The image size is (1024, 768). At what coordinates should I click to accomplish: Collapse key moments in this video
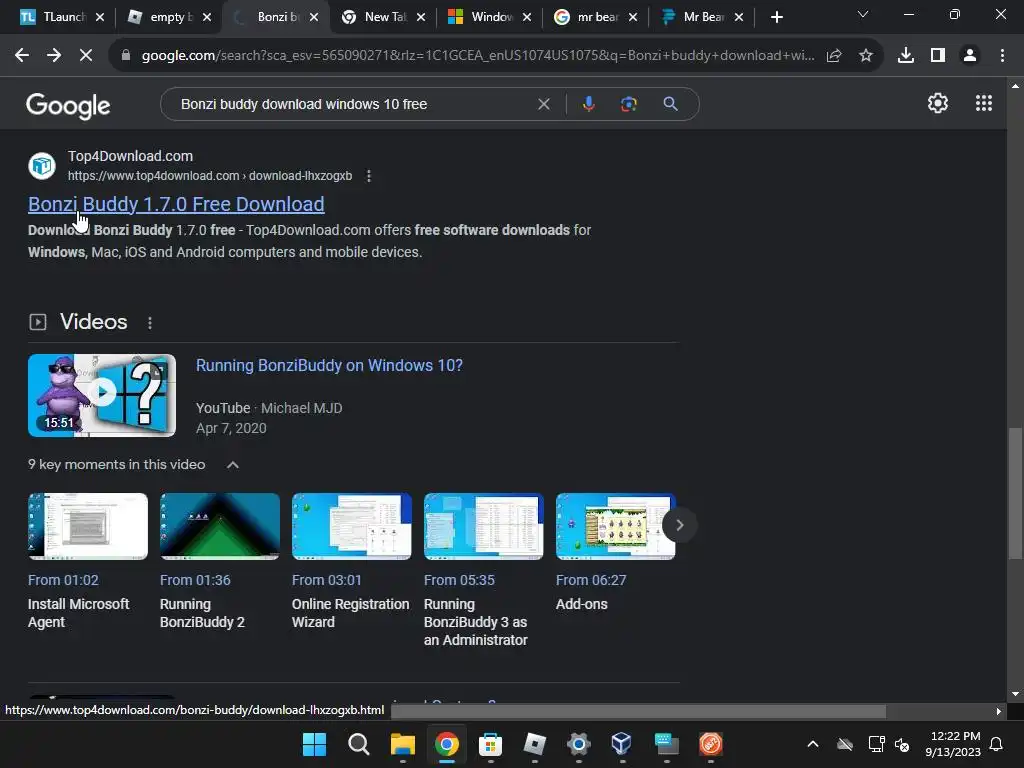coord(232,464)
